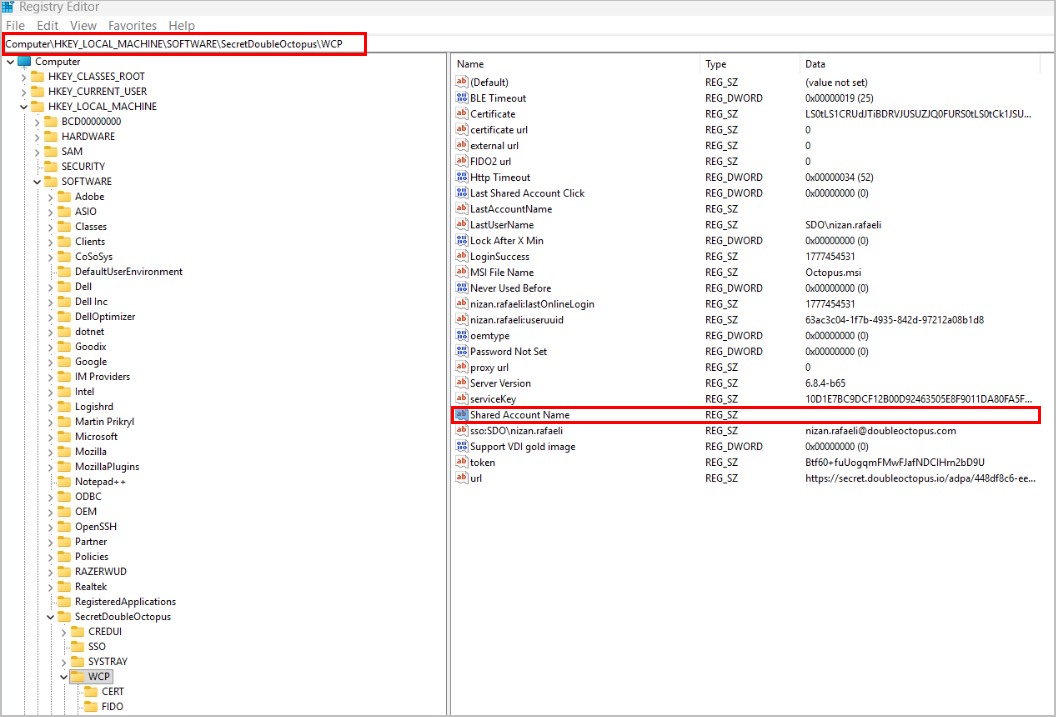Expand the SYSTRAY subkey

click(65, 662)
